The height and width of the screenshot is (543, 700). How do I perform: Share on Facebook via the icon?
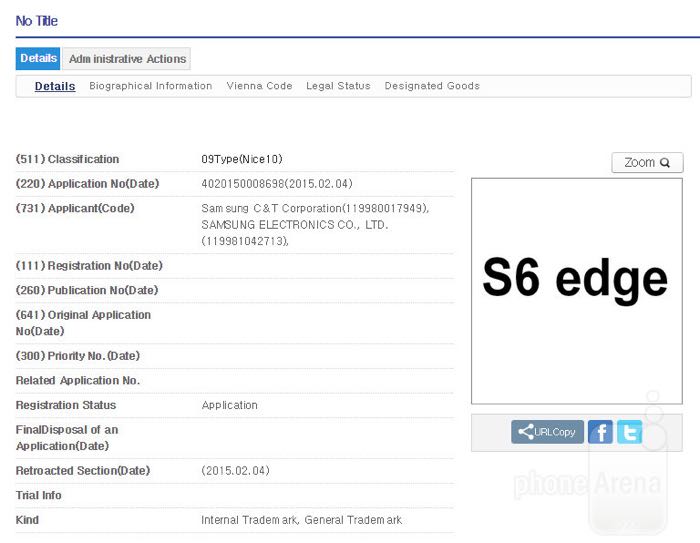tap(600, 432)
